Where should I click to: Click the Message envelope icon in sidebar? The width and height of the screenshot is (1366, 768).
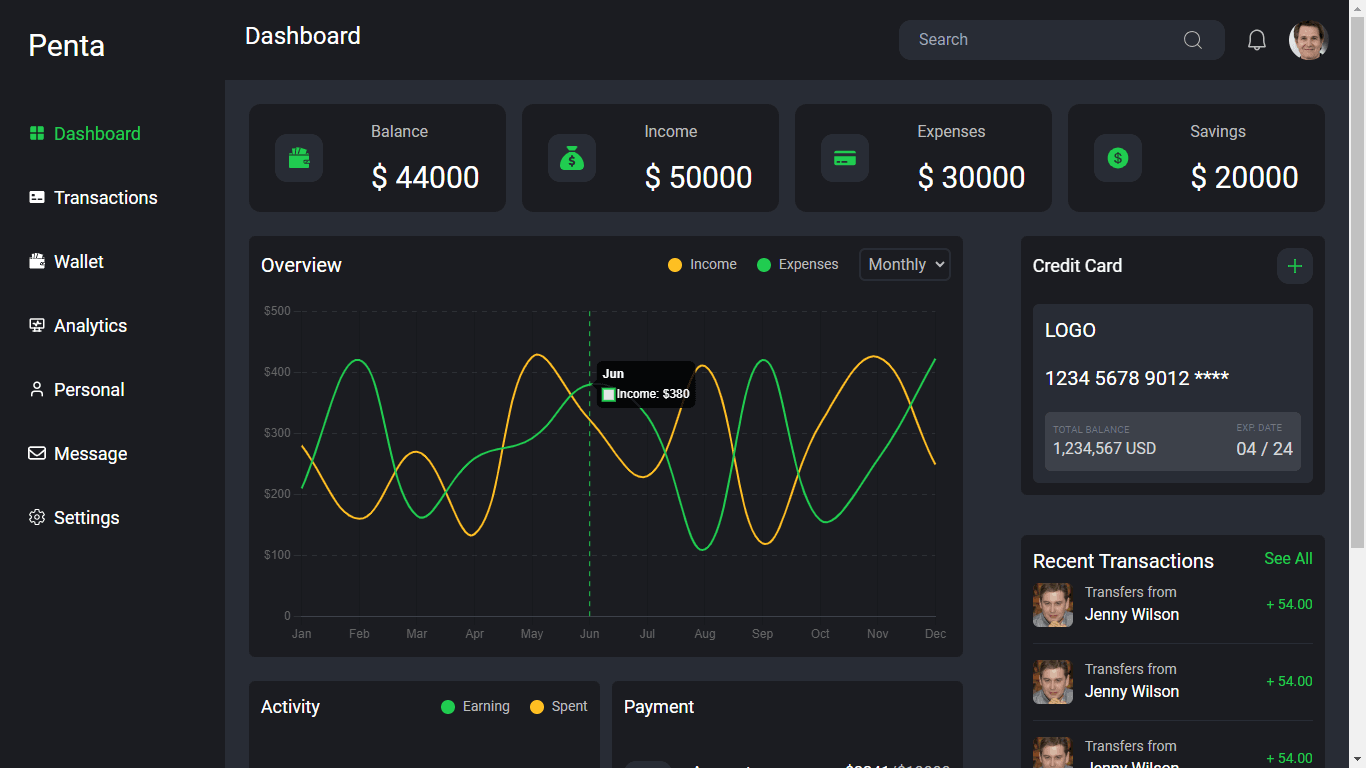37,453
